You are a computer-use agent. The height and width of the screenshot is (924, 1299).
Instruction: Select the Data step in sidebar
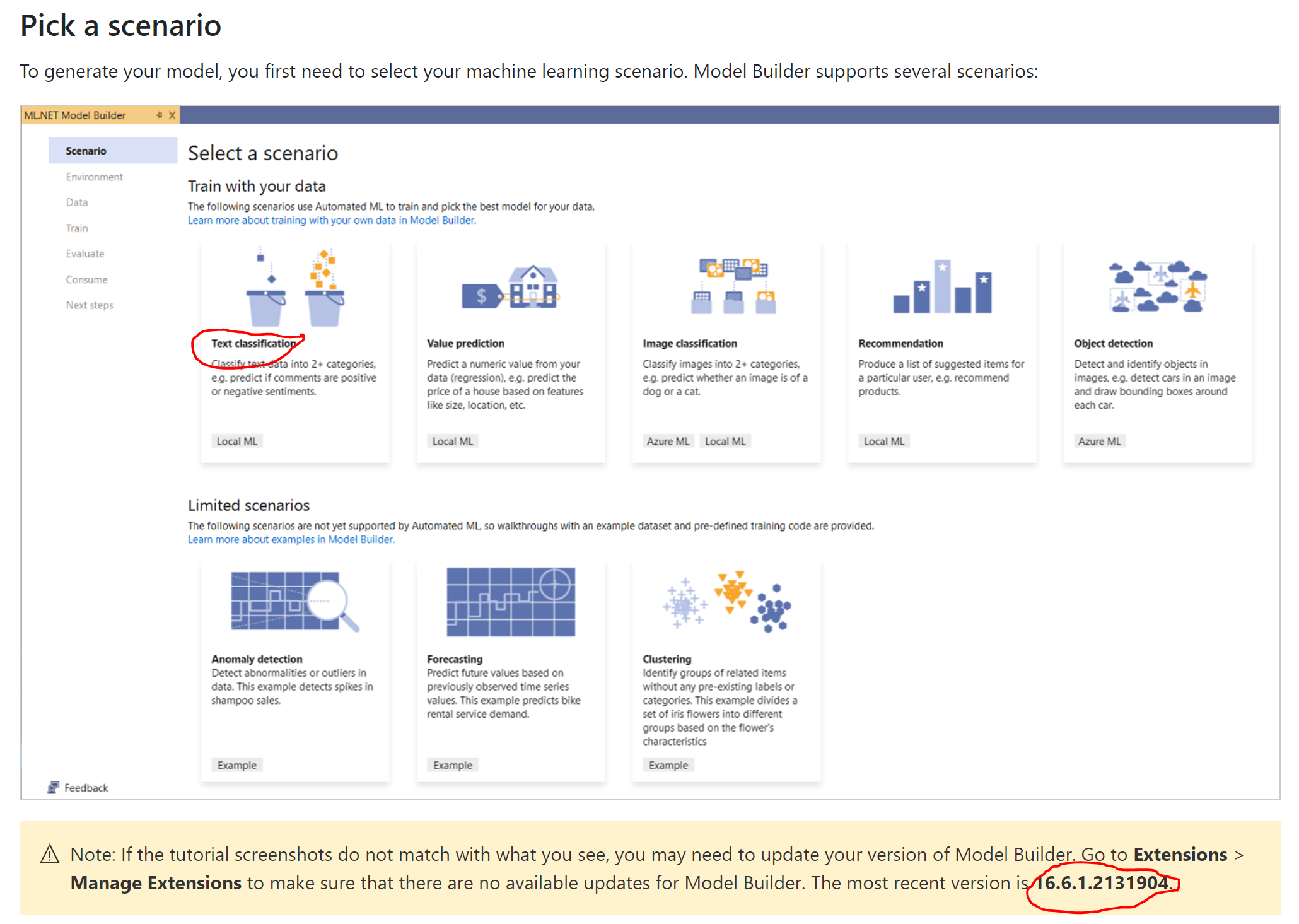[x=76, y=202]
